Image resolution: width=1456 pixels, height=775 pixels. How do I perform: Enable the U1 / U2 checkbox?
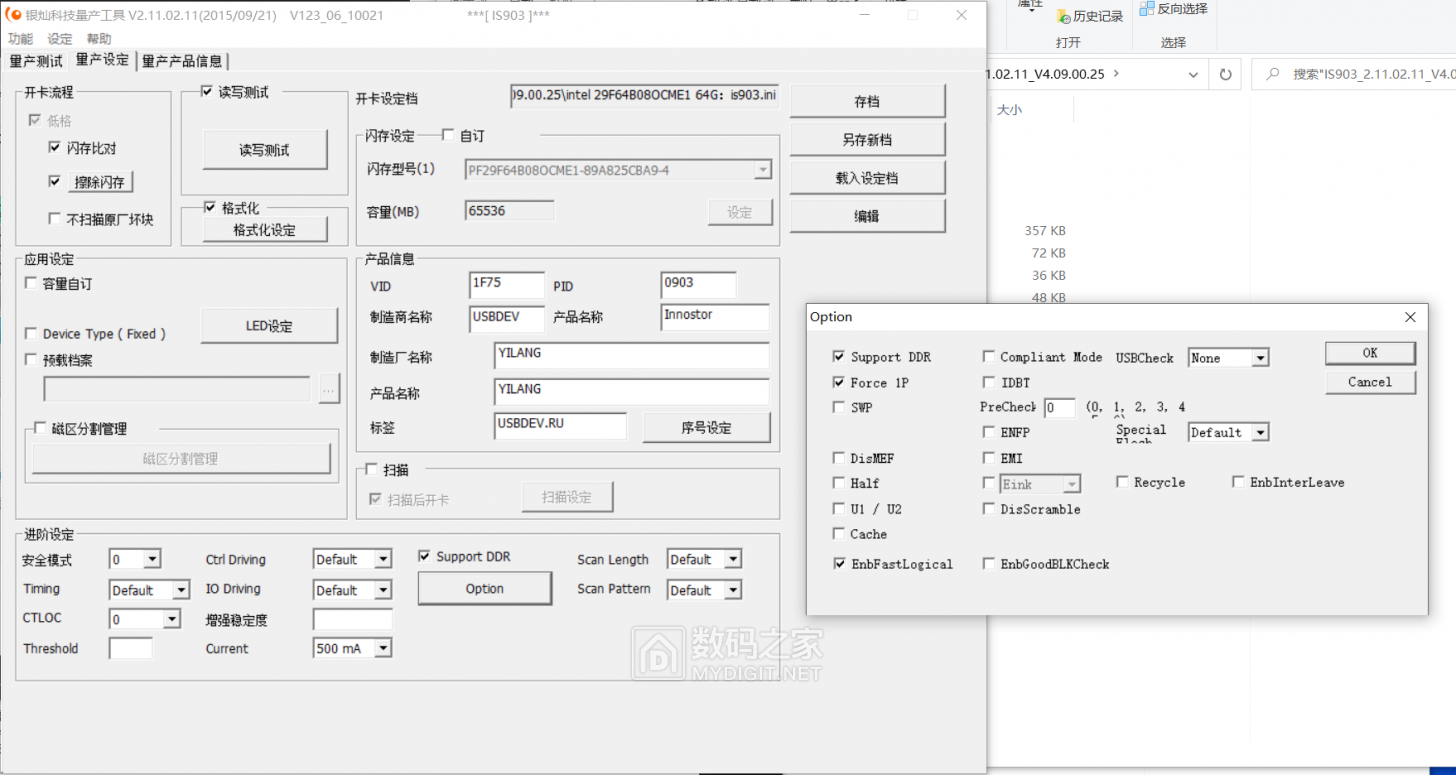(x=838, y=509)
